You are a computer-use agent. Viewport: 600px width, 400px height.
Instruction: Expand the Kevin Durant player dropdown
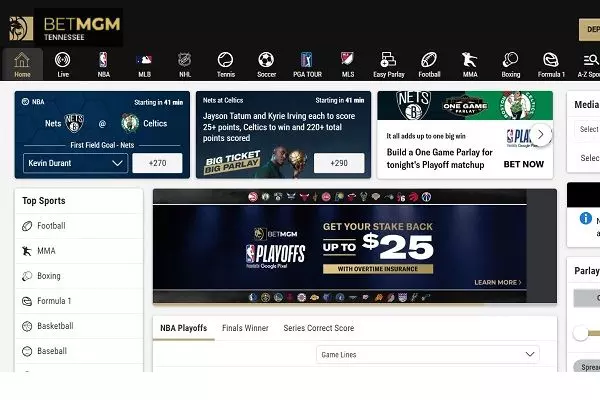75,163
